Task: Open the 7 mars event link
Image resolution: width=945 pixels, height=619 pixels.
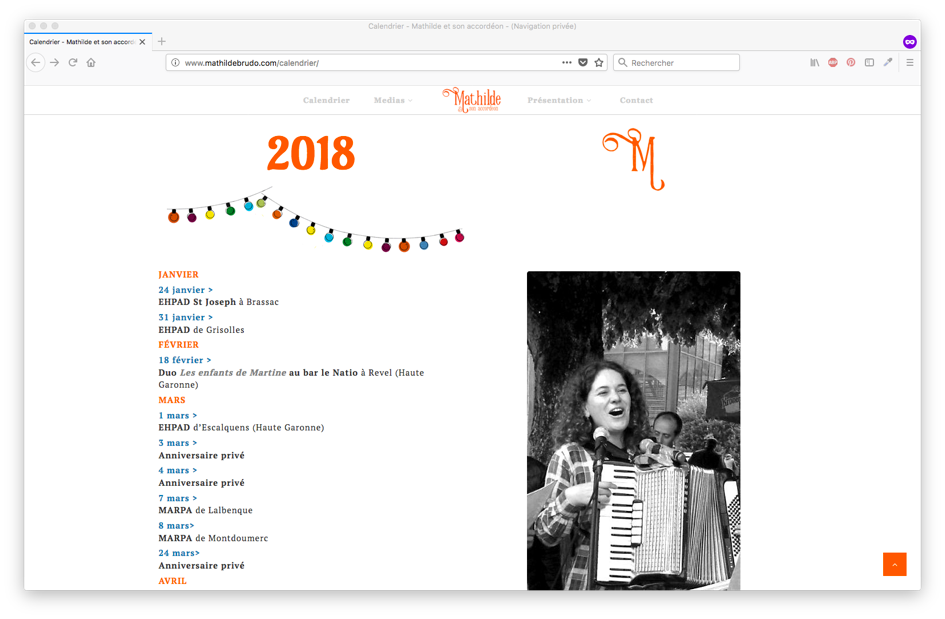Action: click(x=178, y=498)
